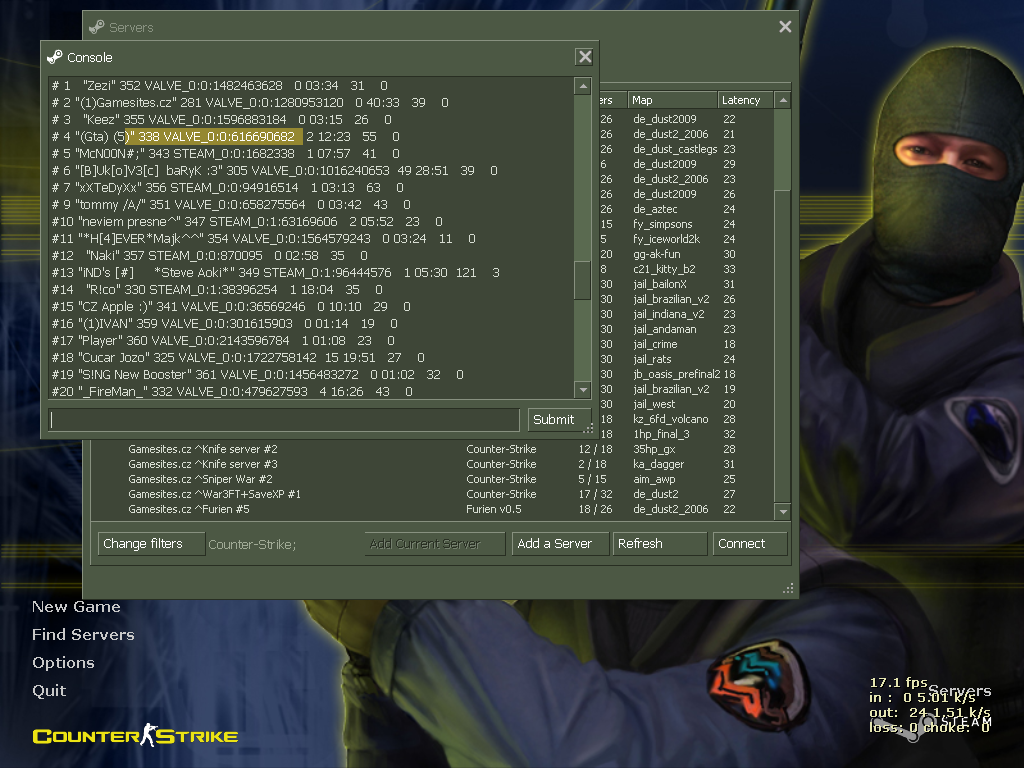Select the fy_simpsons map row

pos(687,224)
